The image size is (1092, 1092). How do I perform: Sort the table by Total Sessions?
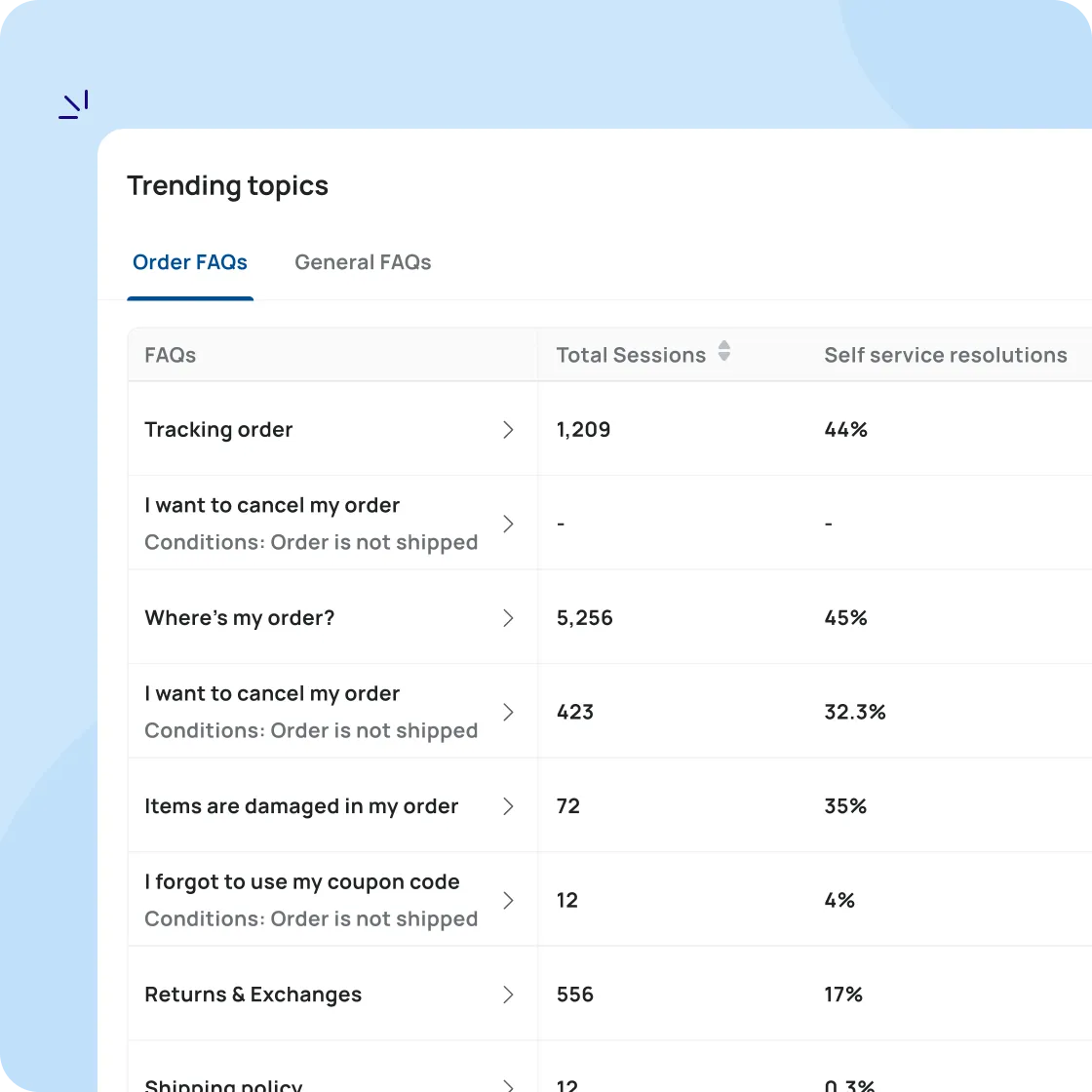pyautogui.click(x=631, y=354)
